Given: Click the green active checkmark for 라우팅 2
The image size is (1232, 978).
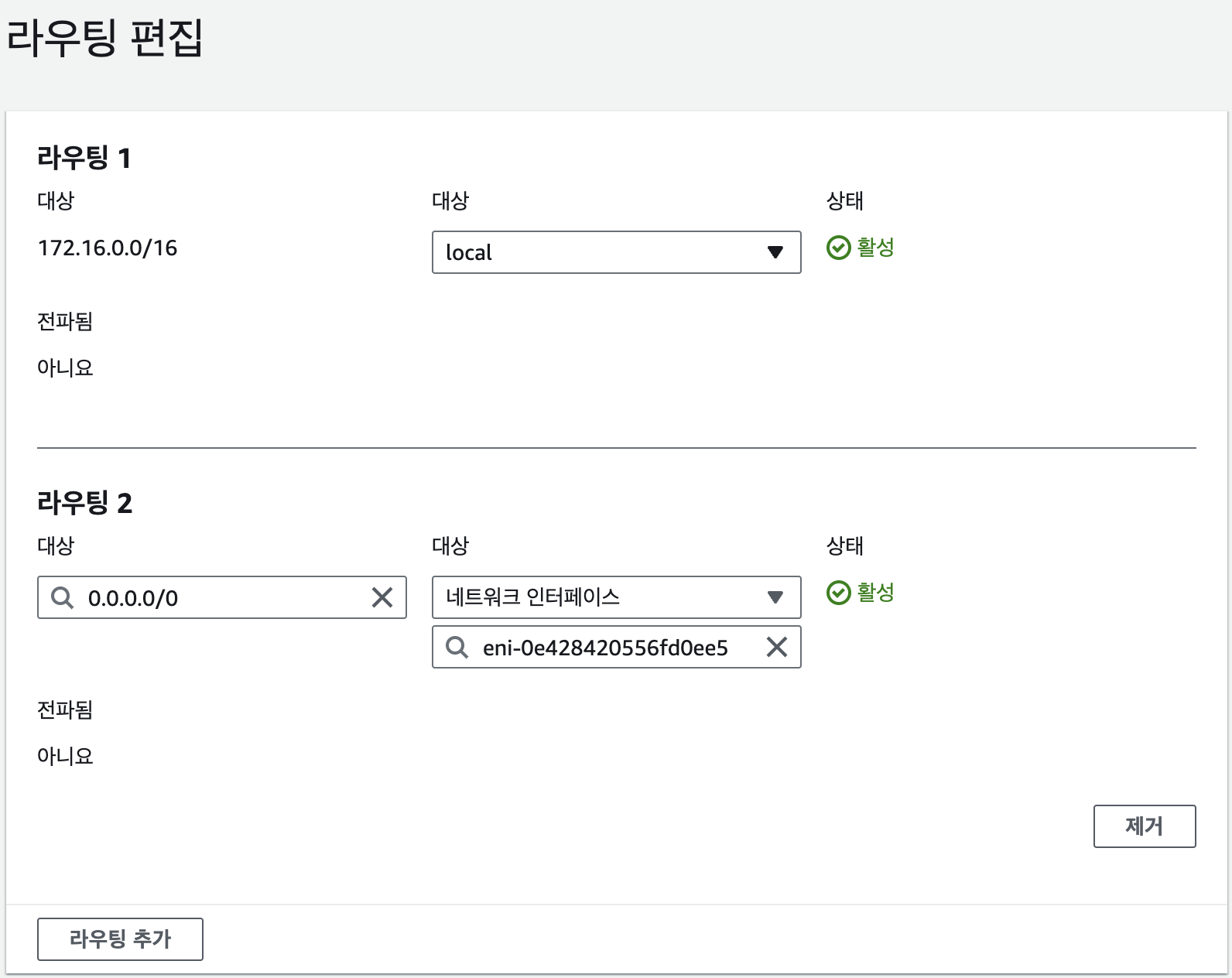Looking at the screenshot, I should 838,593.
